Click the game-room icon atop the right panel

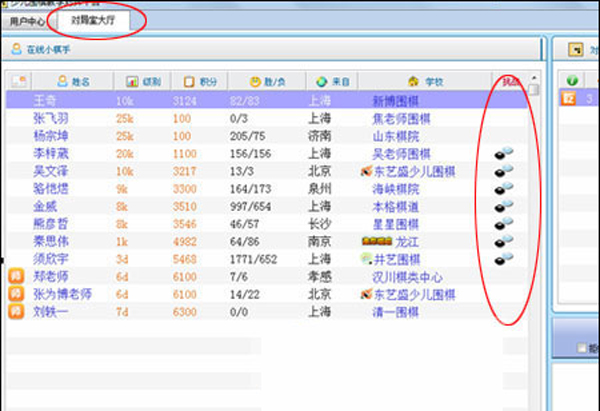576,49
